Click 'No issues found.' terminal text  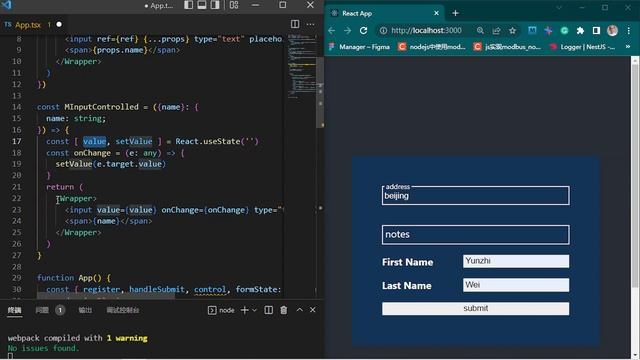[43, 348]
